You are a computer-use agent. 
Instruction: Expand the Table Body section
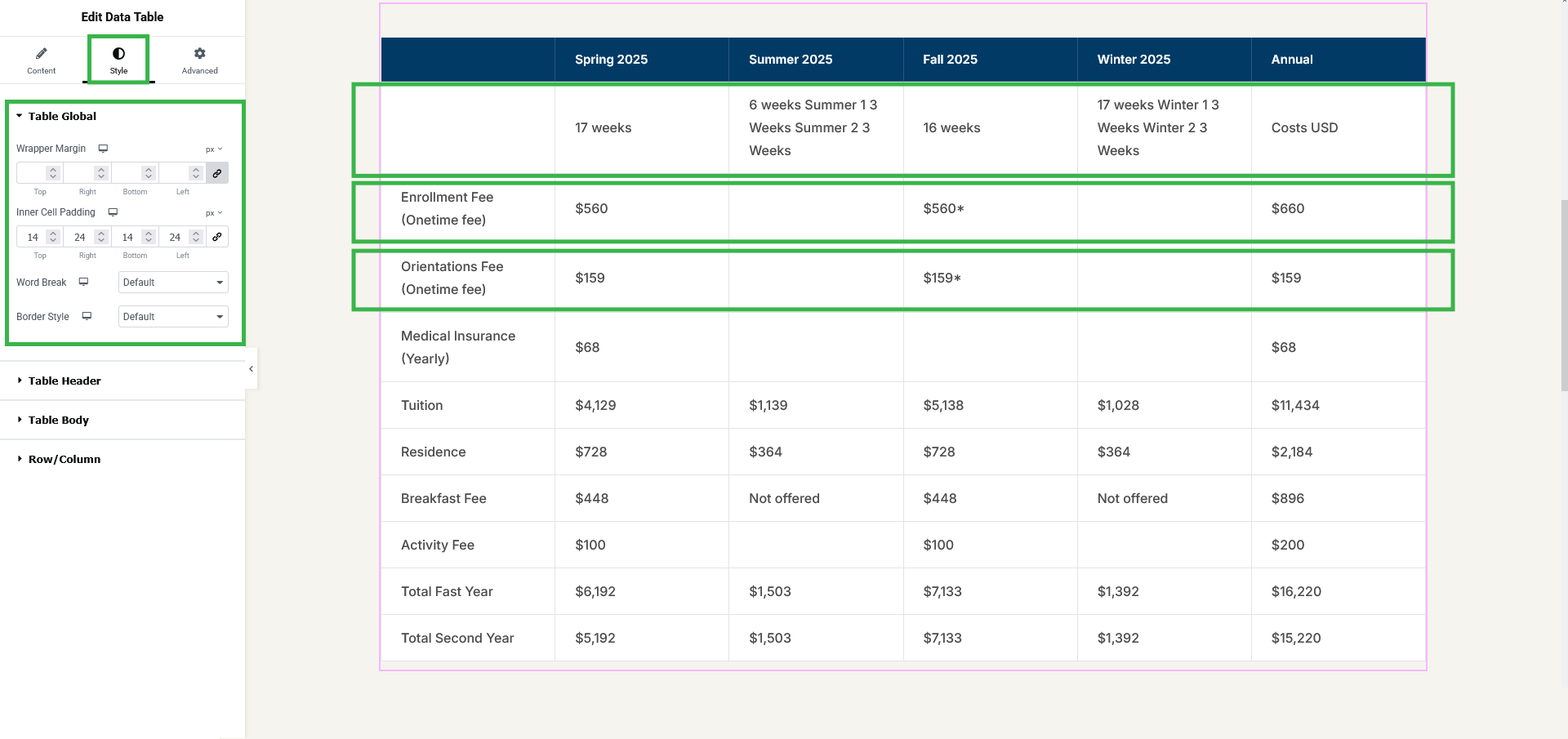coord(59,420)
